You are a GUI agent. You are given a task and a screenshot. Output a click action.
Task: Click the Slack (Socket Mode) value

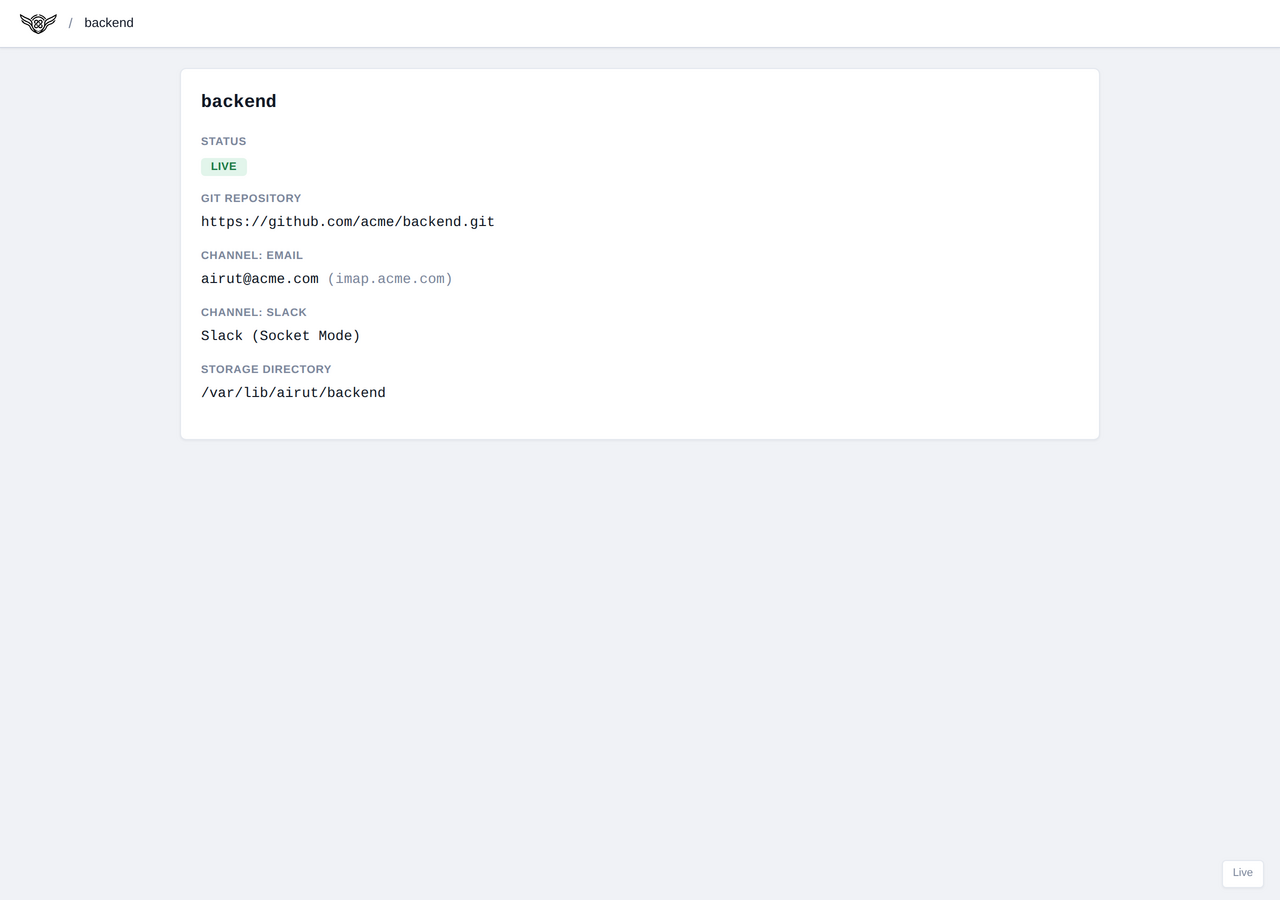click(281, 336)
